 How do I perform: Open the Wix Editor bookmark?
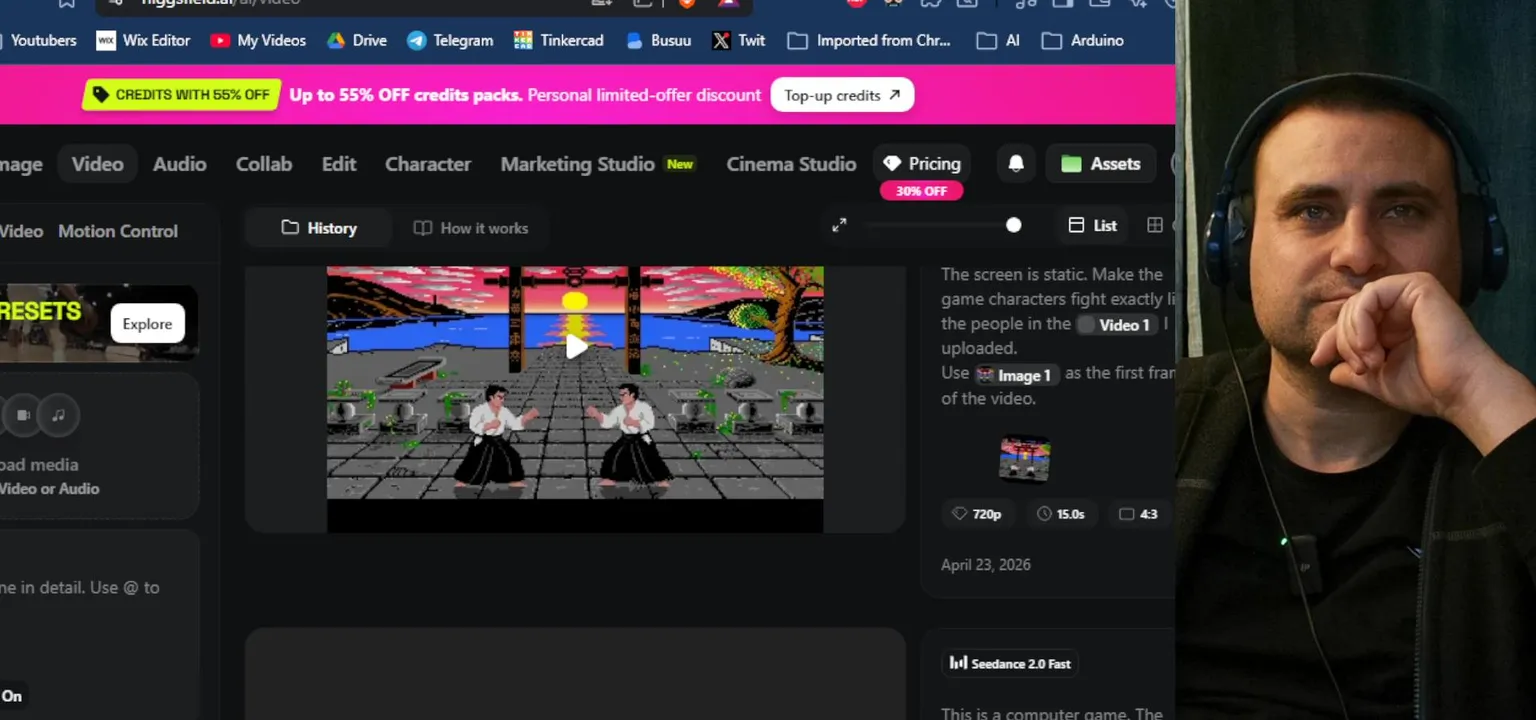tap(143, 41)
